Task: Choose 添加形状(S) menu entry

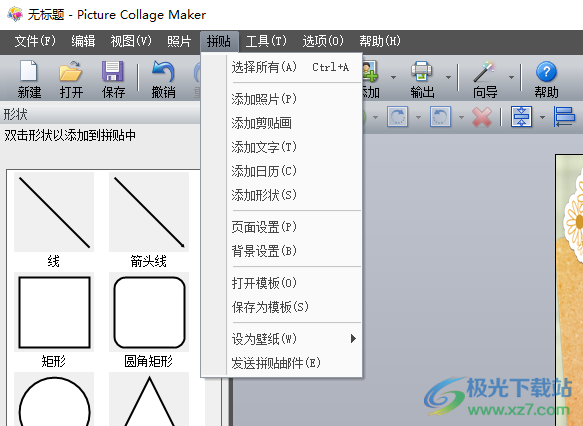Action: coord(294,195)
